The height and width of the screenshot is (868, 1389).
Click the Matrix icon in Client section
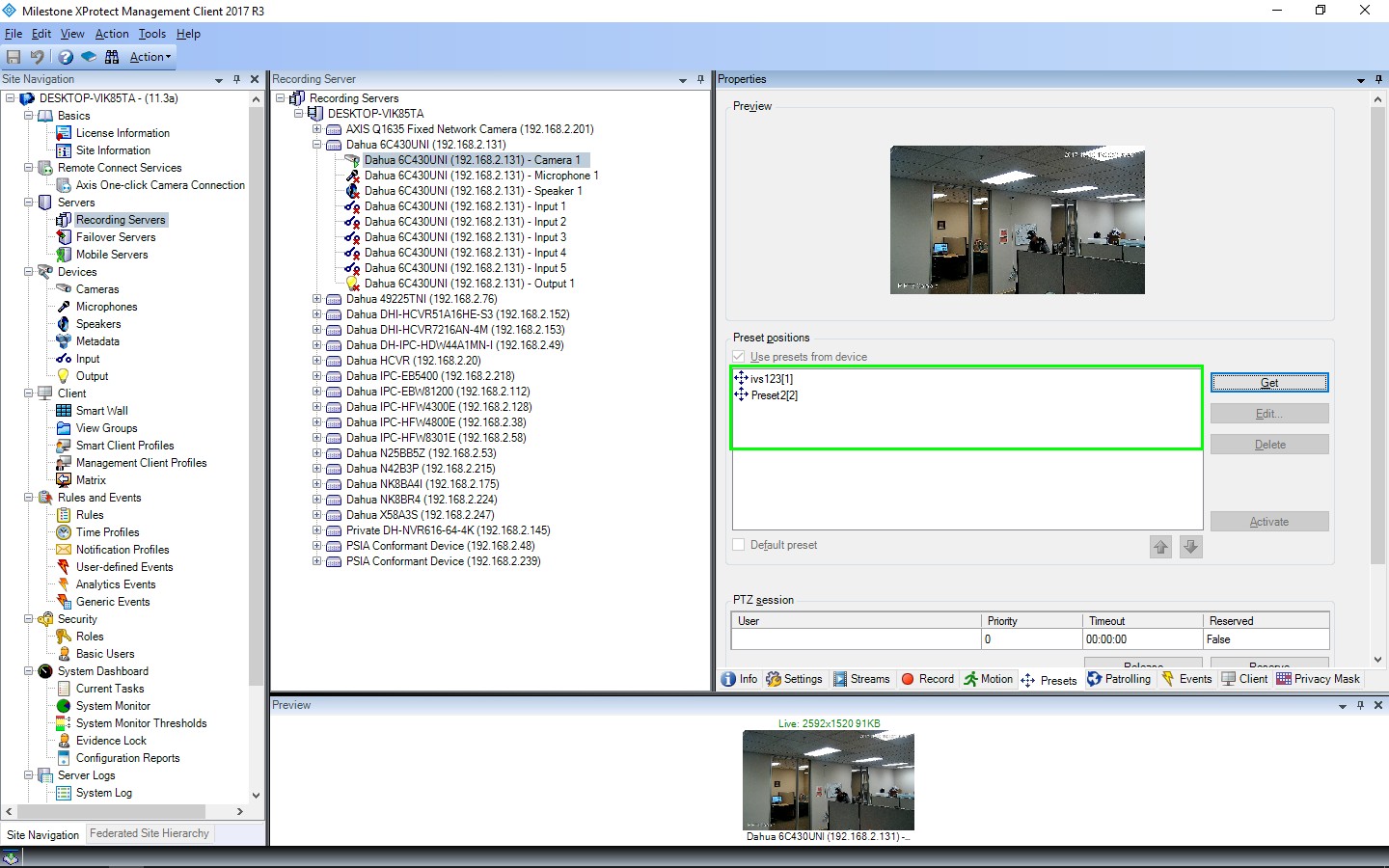tap(64, 480)
